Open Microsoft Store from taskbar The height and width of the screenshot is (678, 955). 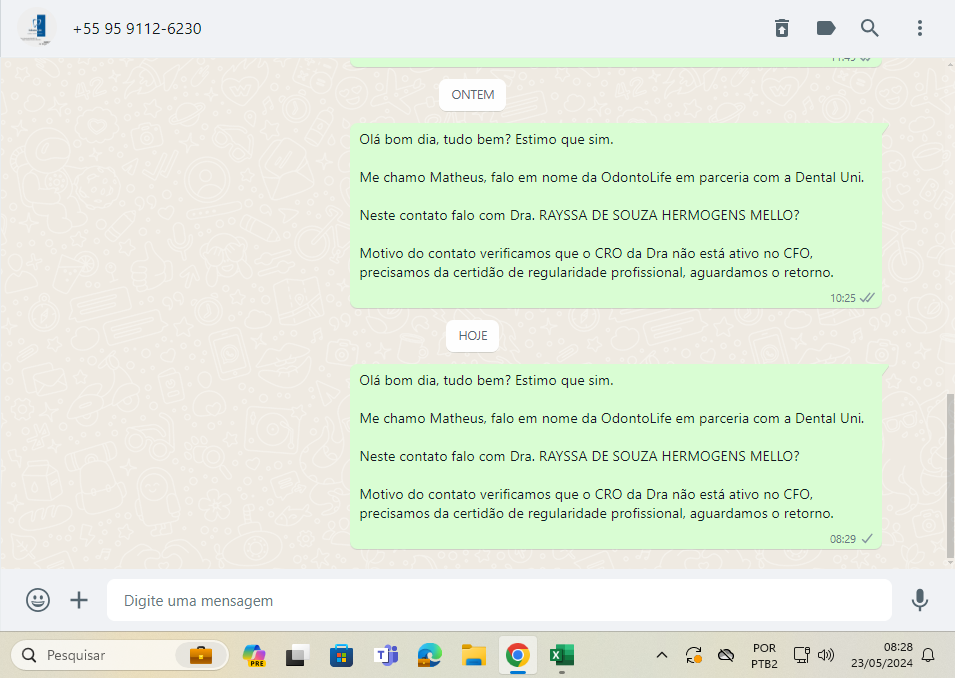(x=341, y=655)
